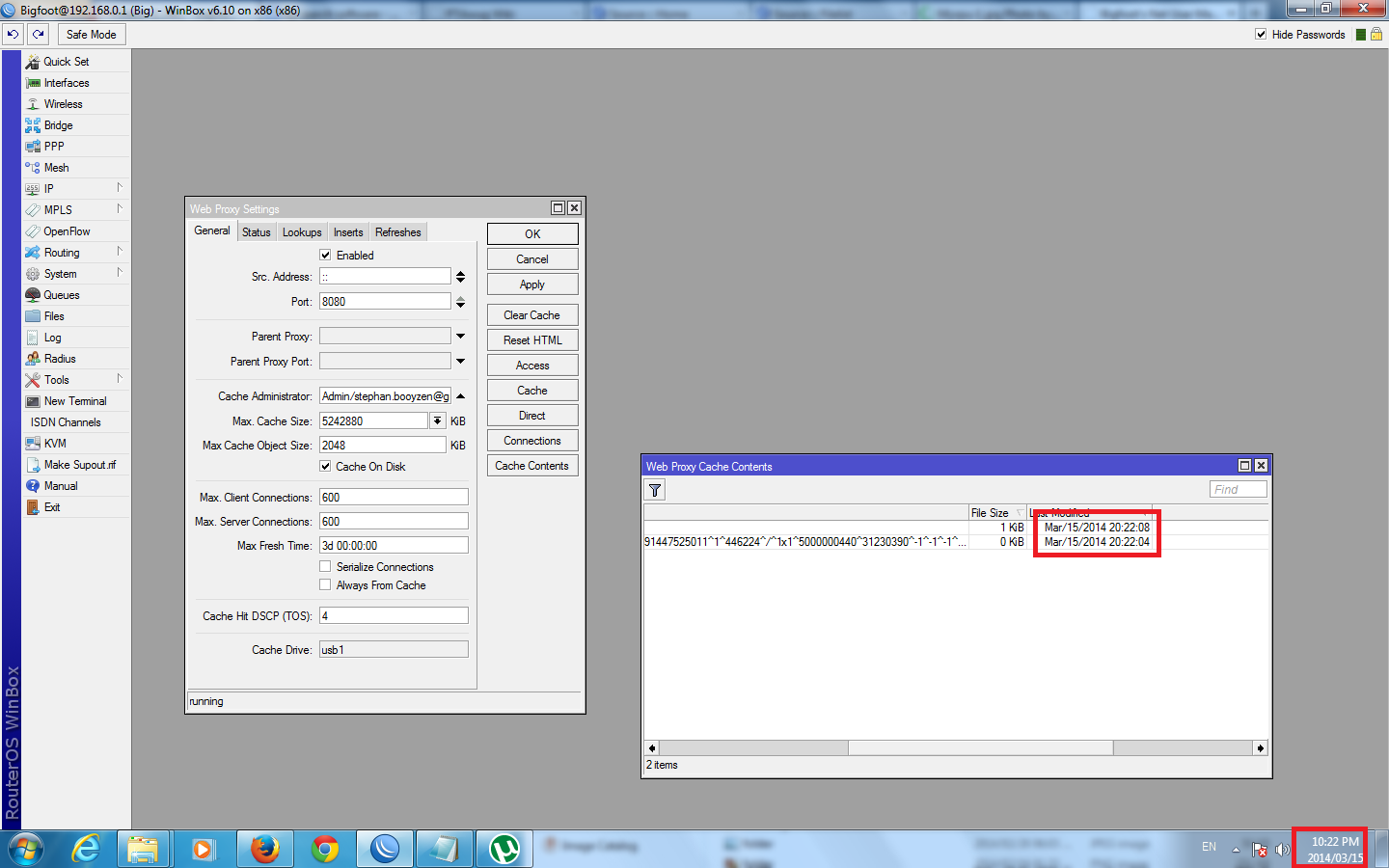
Task: Click the Find field in Cache Contents
Action: [1239, 489]
